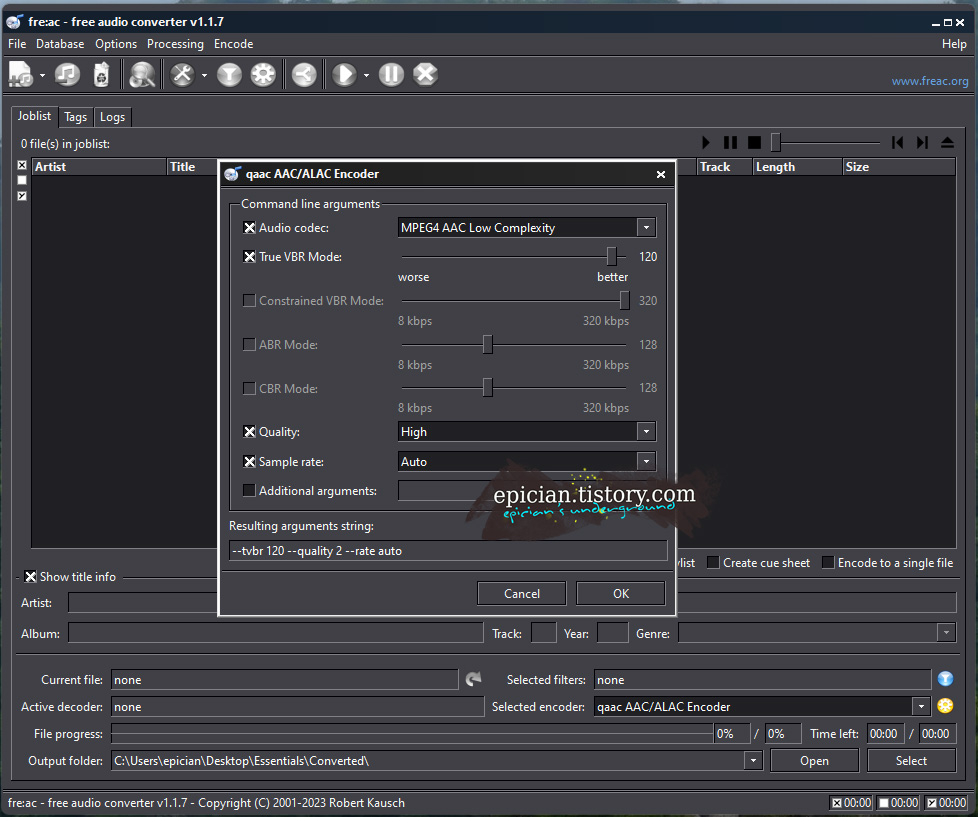Screen dimensions: 978x817
Task: Click the playback position slider handle
Action: (x=775, y=143)
